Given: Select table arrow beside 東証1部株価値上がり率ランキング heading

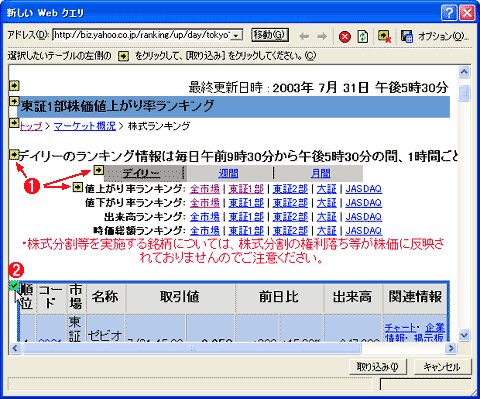Looking at the screenshot, I should pos(14,101).
